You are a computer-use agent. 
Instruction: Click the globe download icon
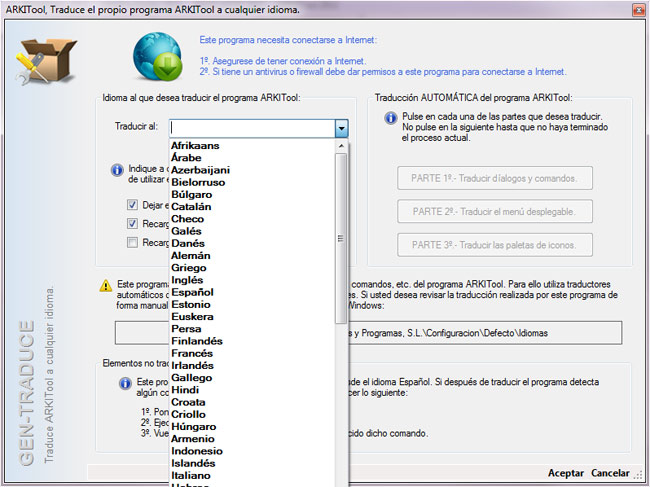pyautogui.click(x=158, y=56)
